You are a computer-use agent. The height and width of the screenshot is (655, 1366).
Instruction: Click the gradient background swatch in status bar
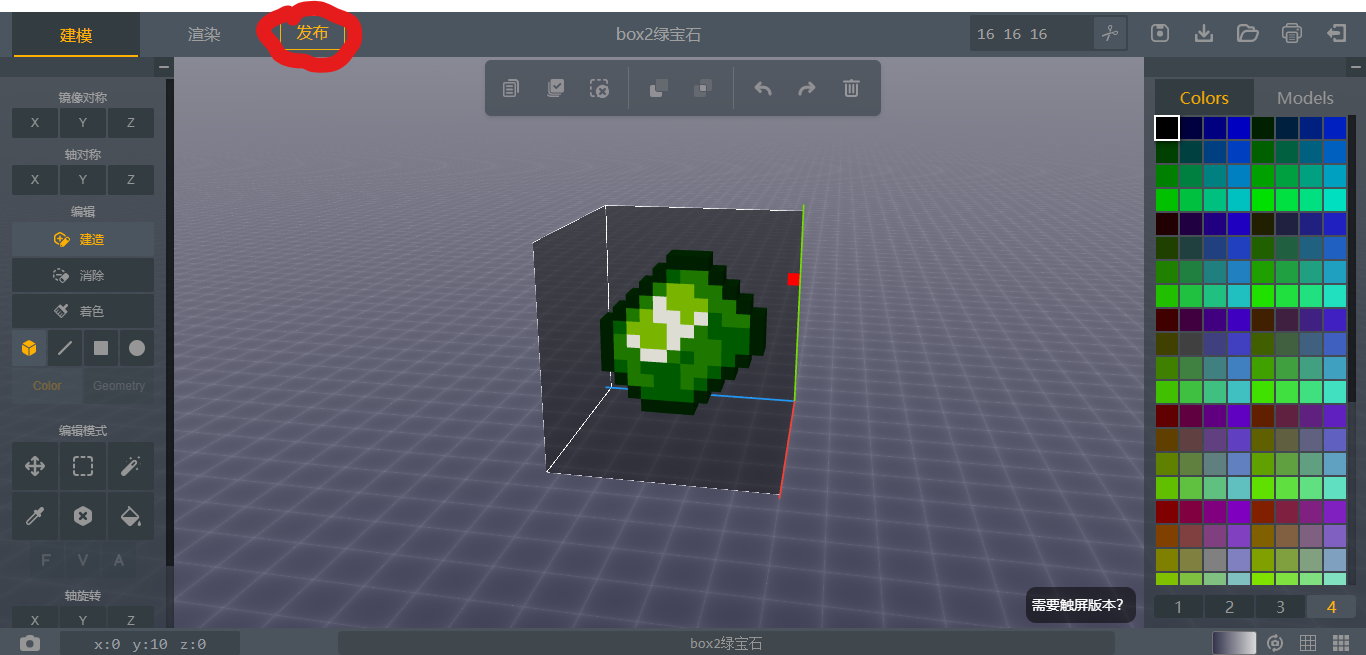point(1233,643)
